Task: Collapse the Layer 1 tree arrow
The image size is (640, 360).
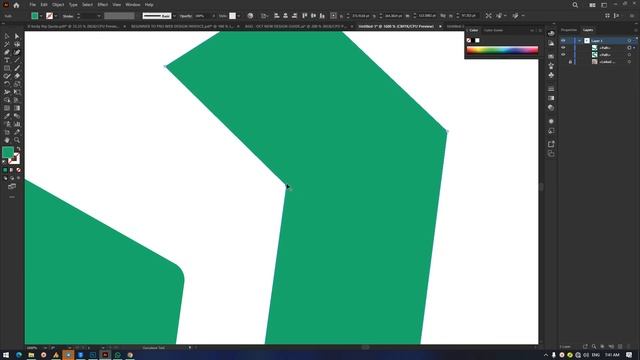Action: pos(579,40)
